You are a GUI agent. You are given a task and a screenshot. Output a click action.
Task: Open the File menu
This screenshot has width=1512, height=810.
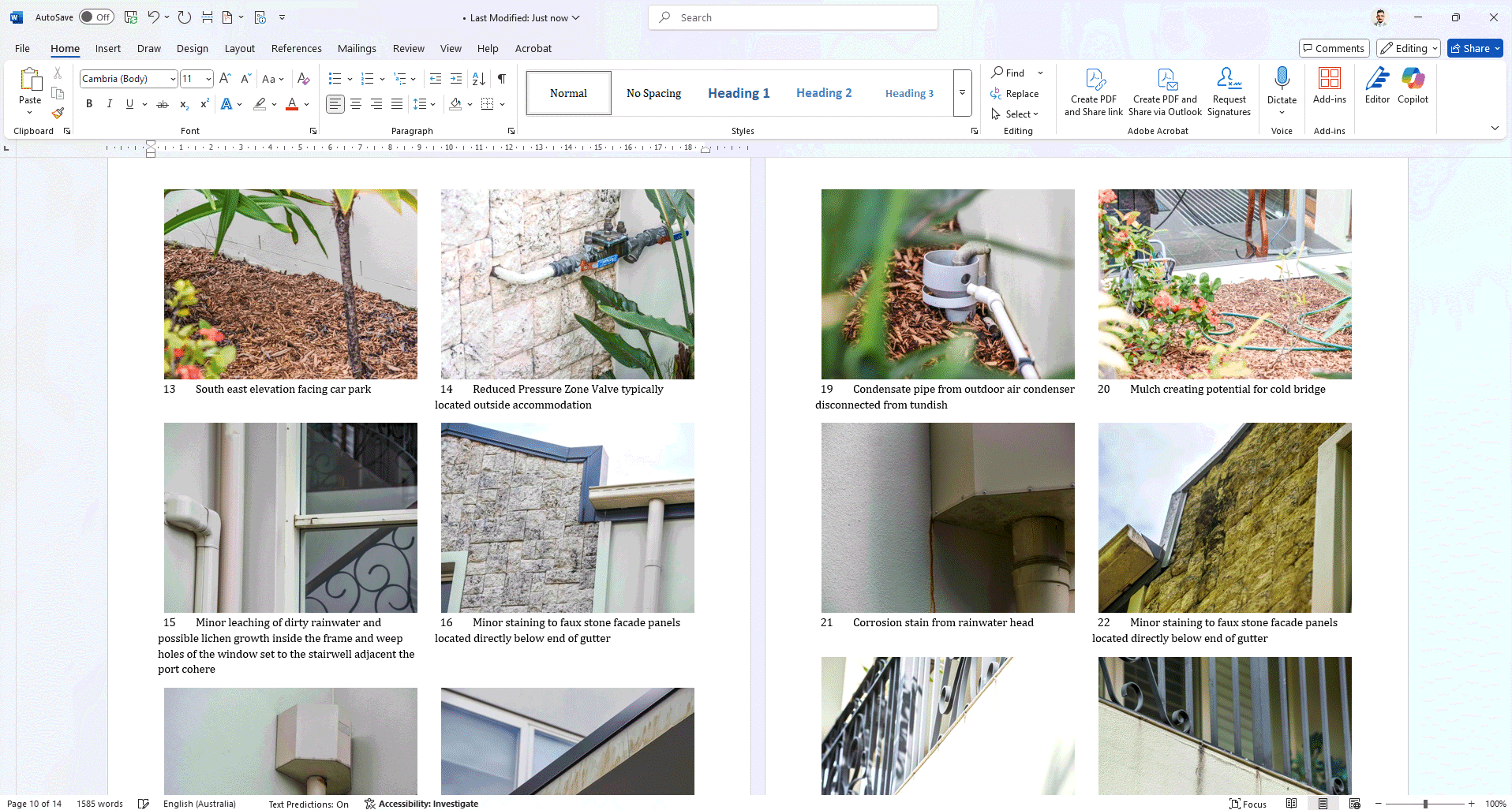coord(22,48)
